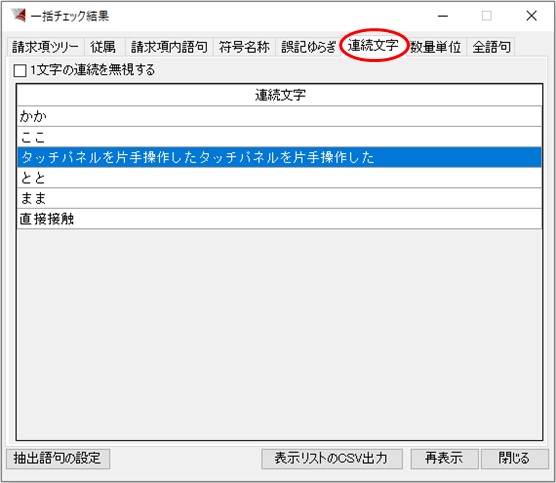Enable 1文字の連続を無視する checkbox
The height and width of the screenshot is (483, 556).
point(20,70)
